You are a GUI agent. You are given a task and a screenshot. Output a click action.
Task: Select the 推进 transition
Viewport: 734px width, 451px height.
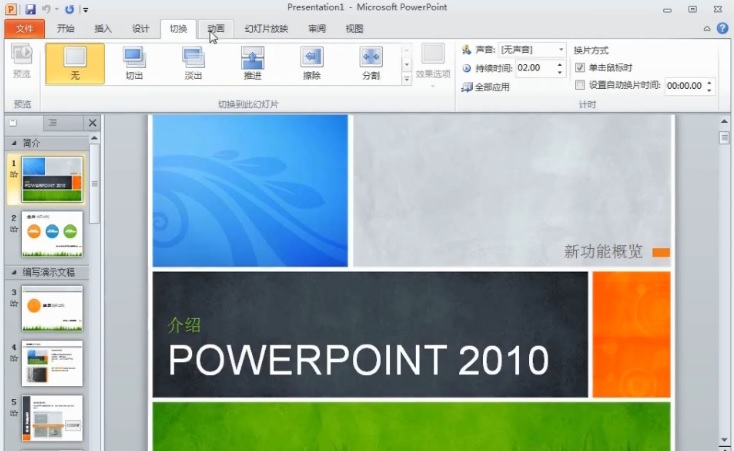[252, 64]
